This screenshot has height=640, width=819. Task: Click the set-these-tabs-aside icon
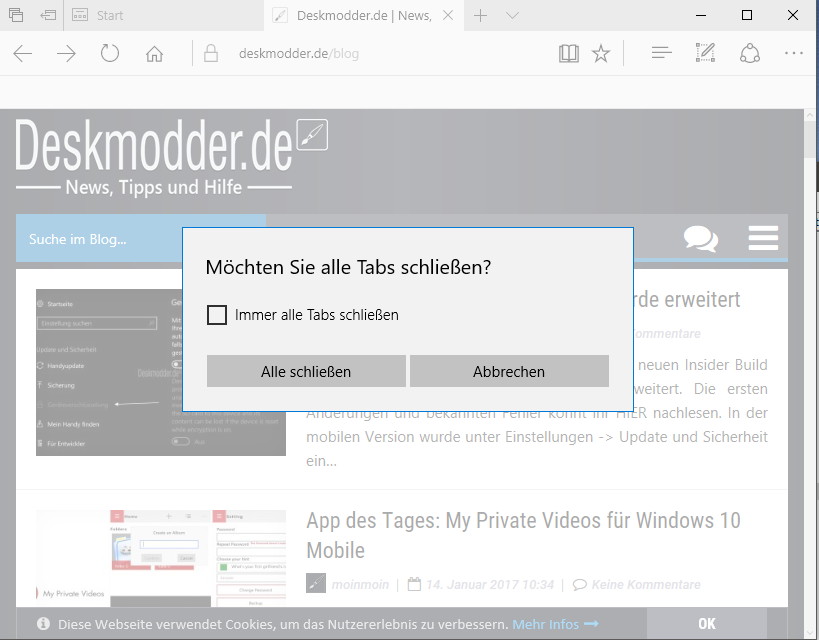(48, 15)
